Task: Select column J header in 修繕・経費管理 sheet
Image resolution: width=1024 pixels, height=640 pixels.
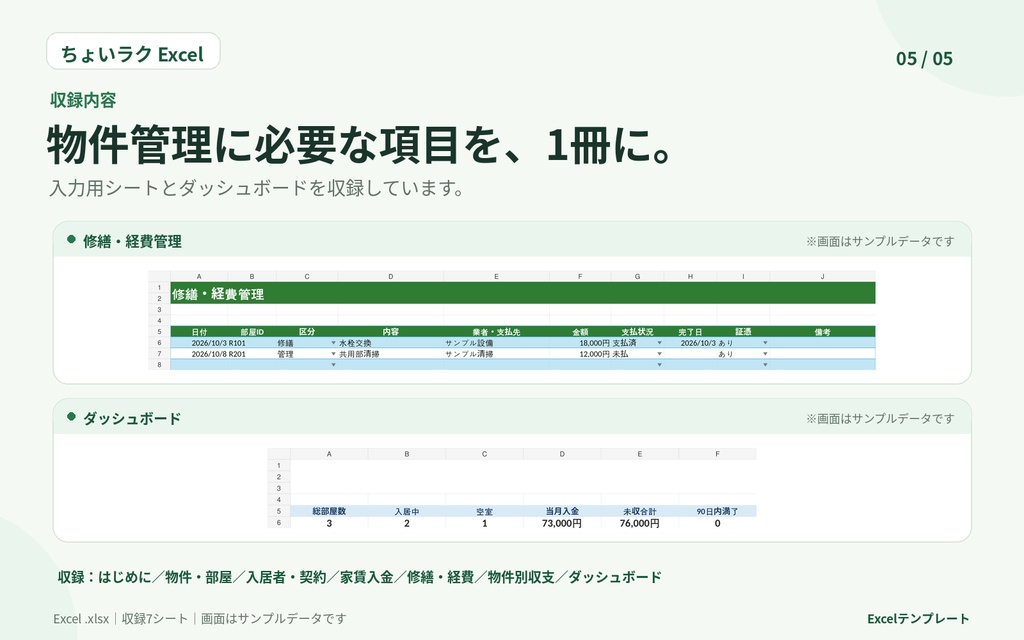Action: 822,276
